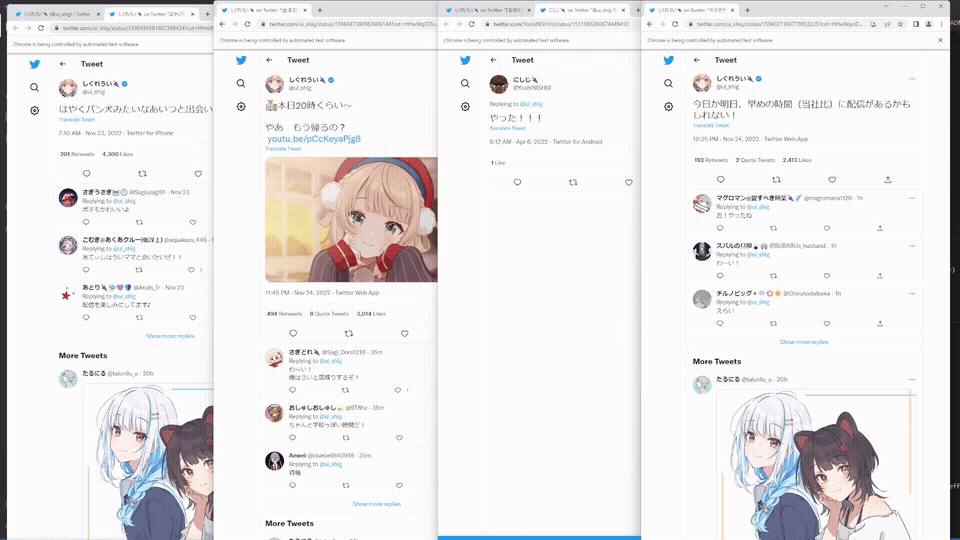
Task: Click Twitter bird logo in fourth window
Action: (x=669, y=60)
